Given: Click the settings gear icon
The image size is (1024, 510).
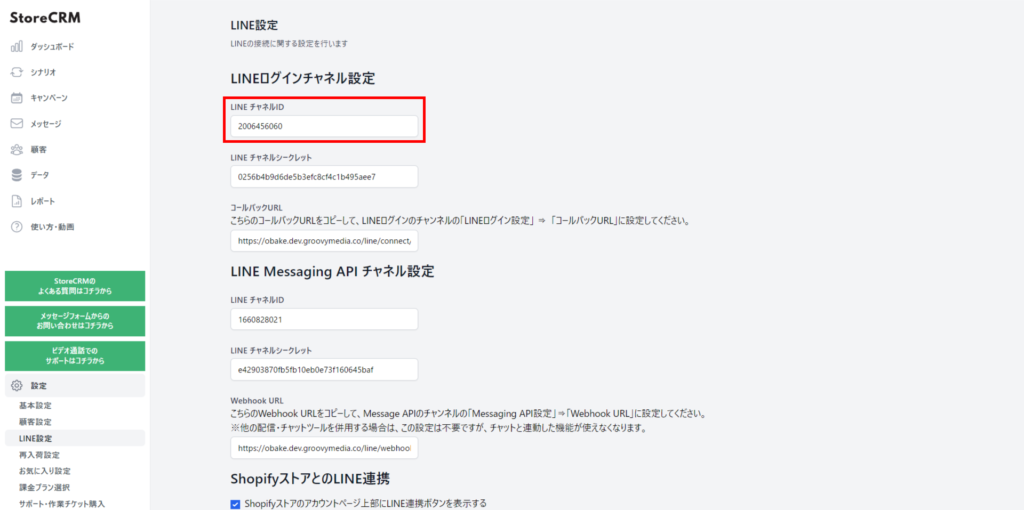Looking at the screenshot, I should [18, 386].
